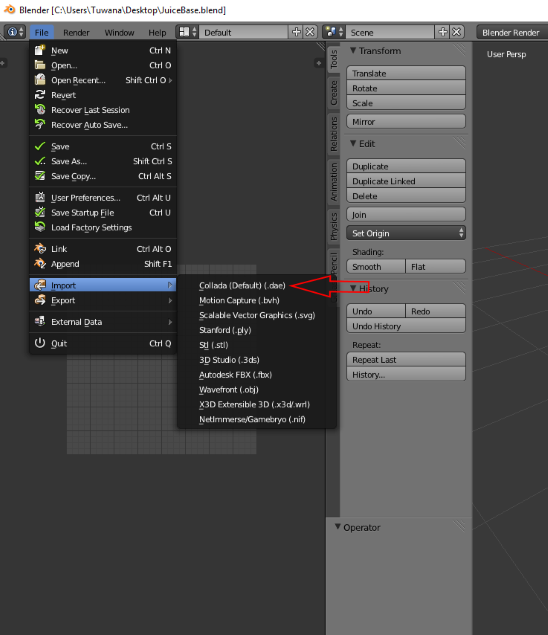Collapse the Transform panel
Screen dimensions: 548x635
(x=353, y=51)
